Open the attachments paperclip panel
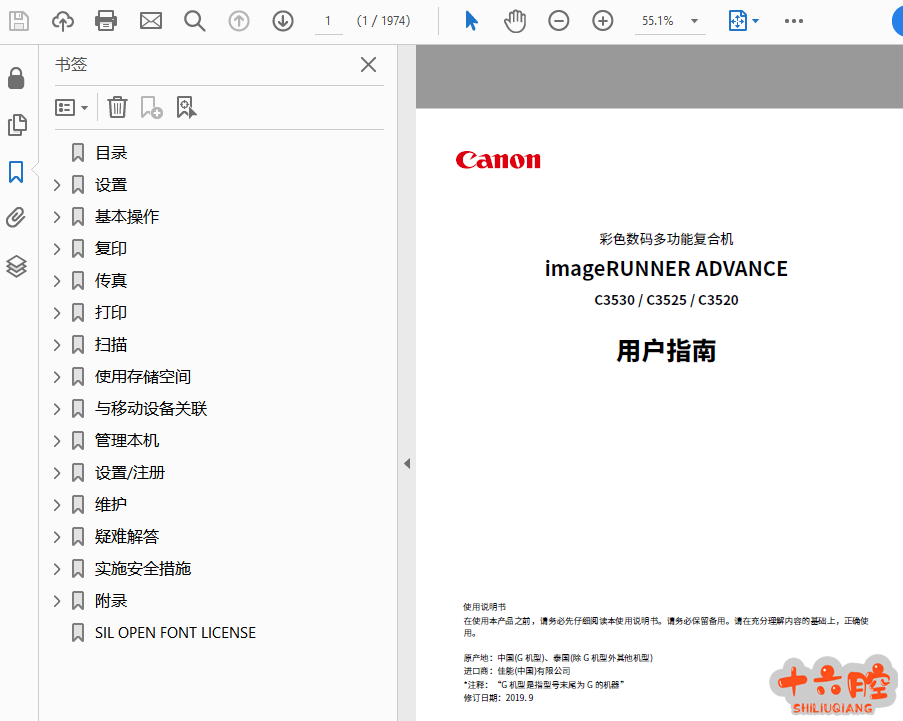The width and height of the screenshot is (903, 721). coord(16,218)
